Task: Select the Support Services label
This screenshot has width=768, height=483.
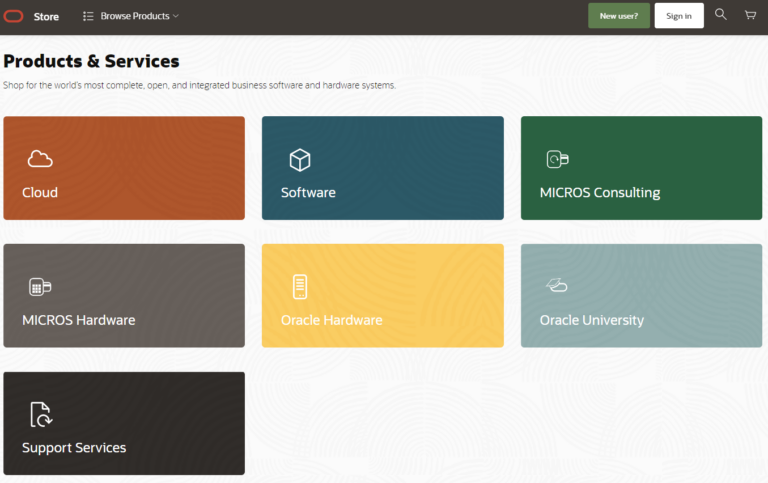Action: 74,448
